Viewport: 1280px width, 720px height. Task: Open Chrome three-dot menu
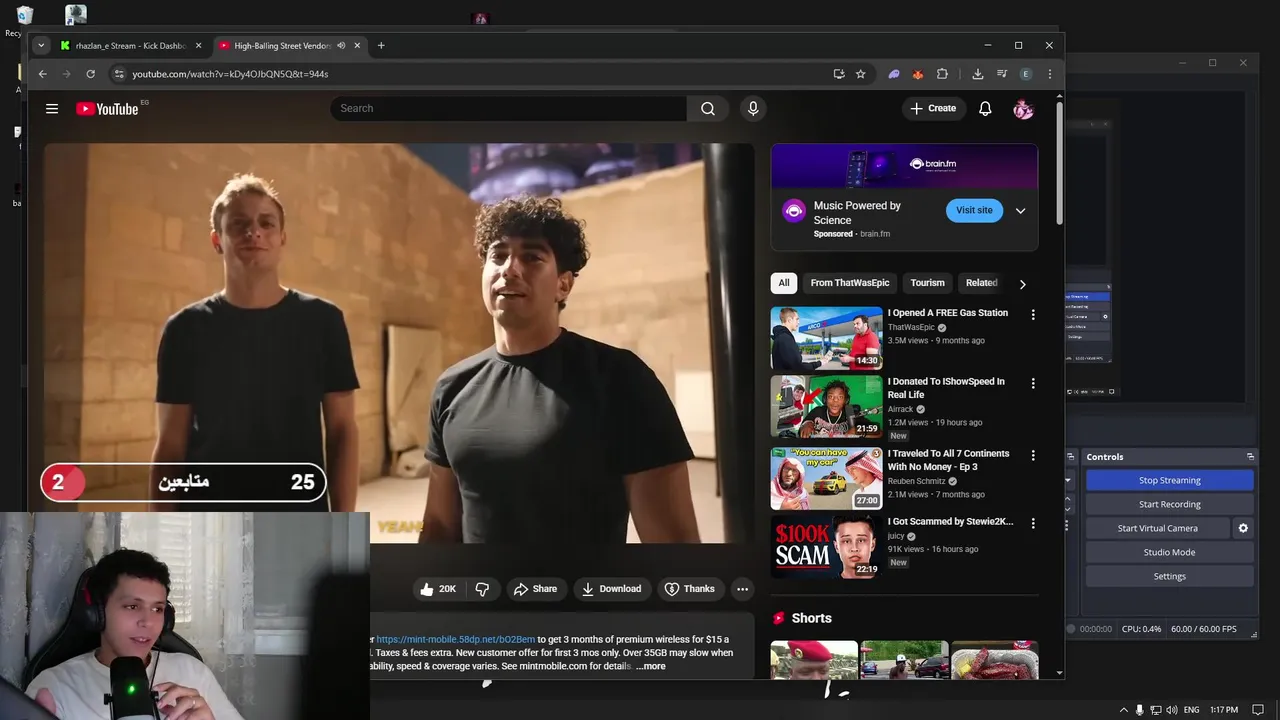point(1049,74)
